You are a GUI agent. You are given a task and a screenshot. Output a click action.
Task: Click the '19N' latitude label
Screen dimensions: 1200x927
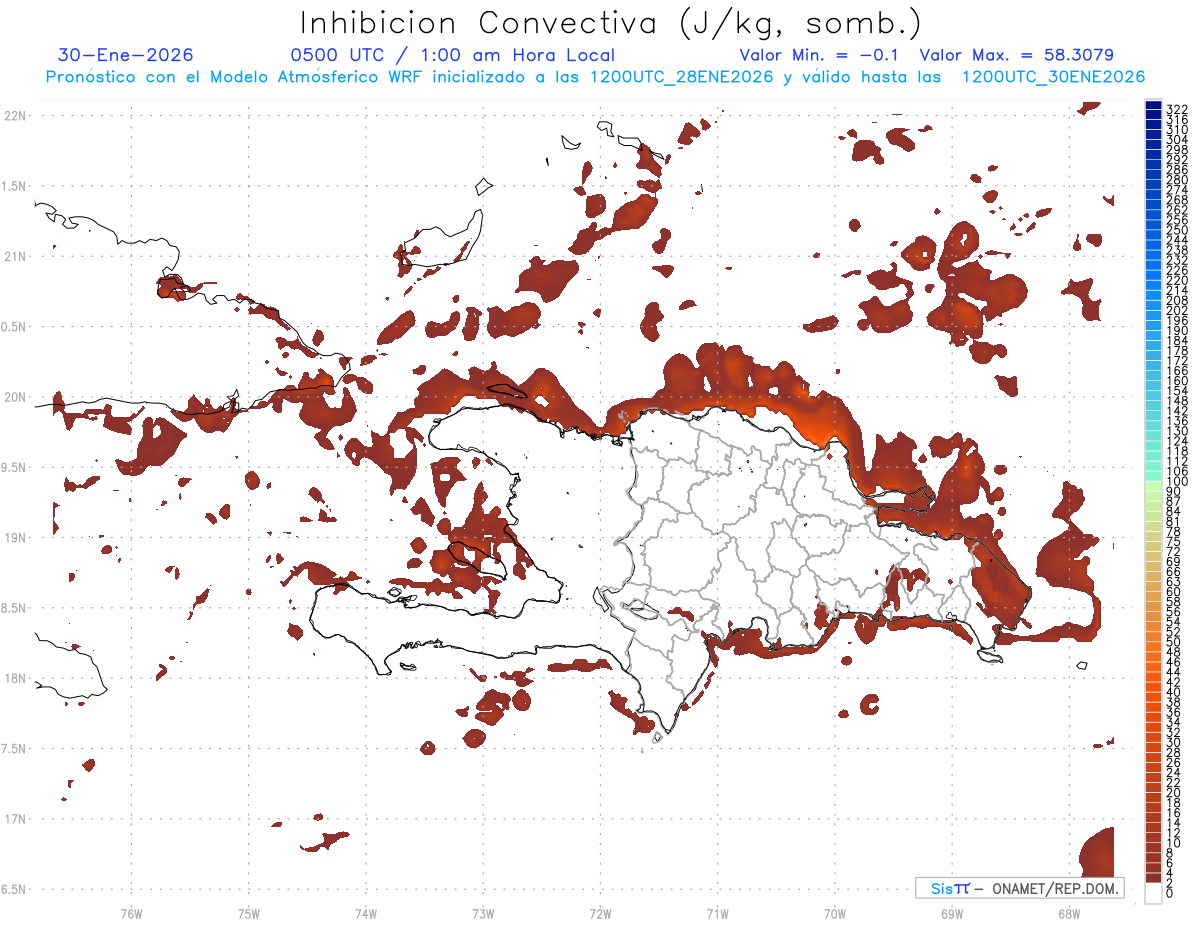[x=15, y=537]
